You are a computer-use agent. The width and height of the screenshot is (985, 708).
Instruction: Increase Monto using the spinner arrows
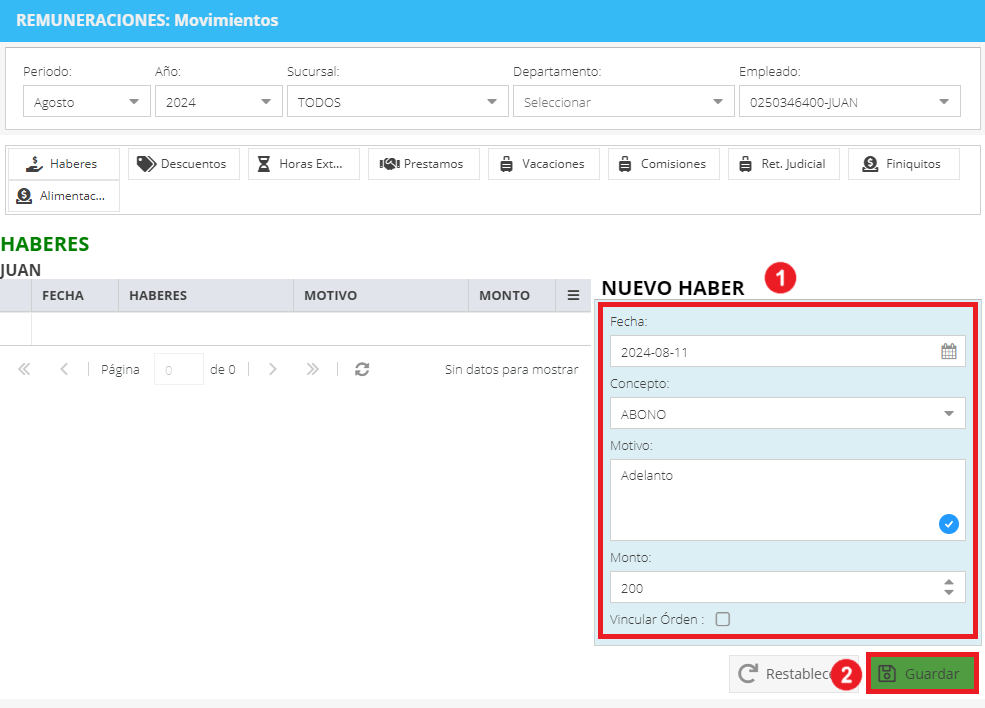click(949, 582)
